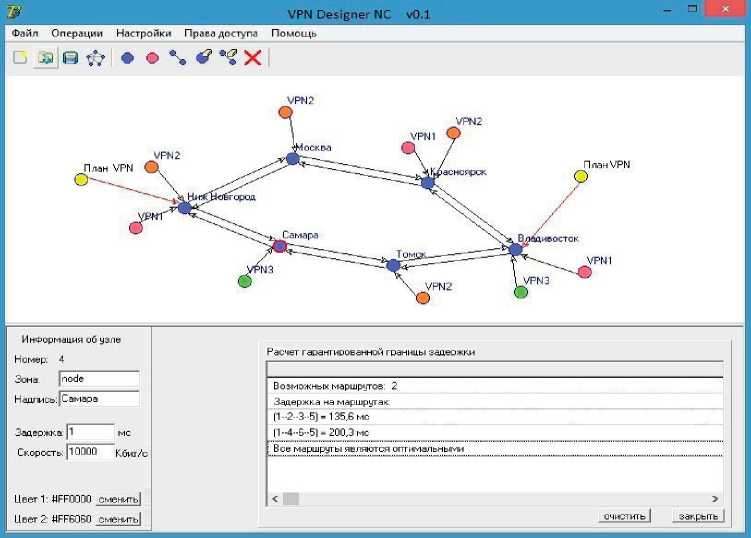Click the Скорость input field
The image size is (751, 538).
[x=90, y=452]
